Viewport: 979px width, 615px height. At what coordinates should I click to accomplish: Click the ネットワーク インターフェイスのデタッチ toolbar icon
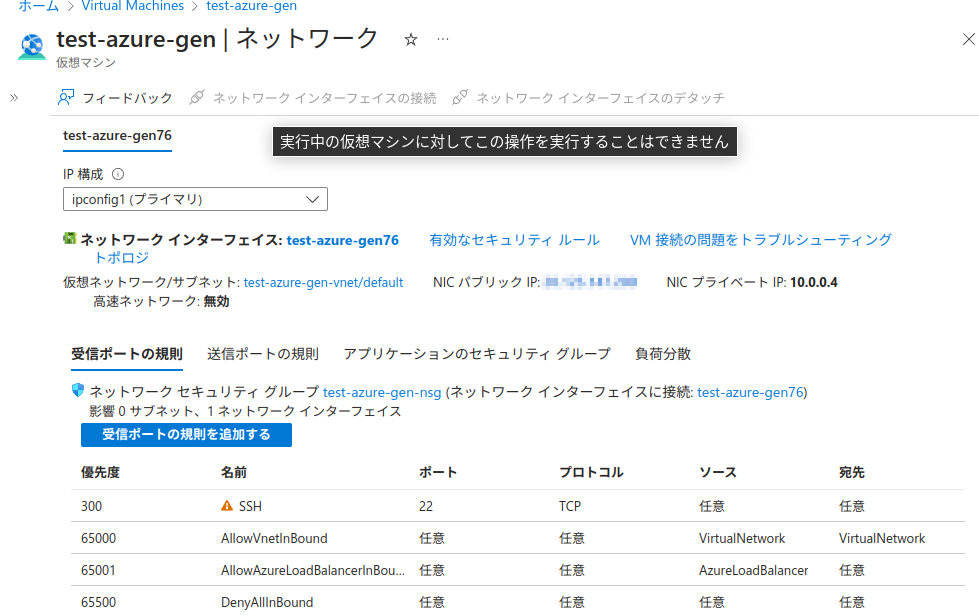tap(459, 97)
